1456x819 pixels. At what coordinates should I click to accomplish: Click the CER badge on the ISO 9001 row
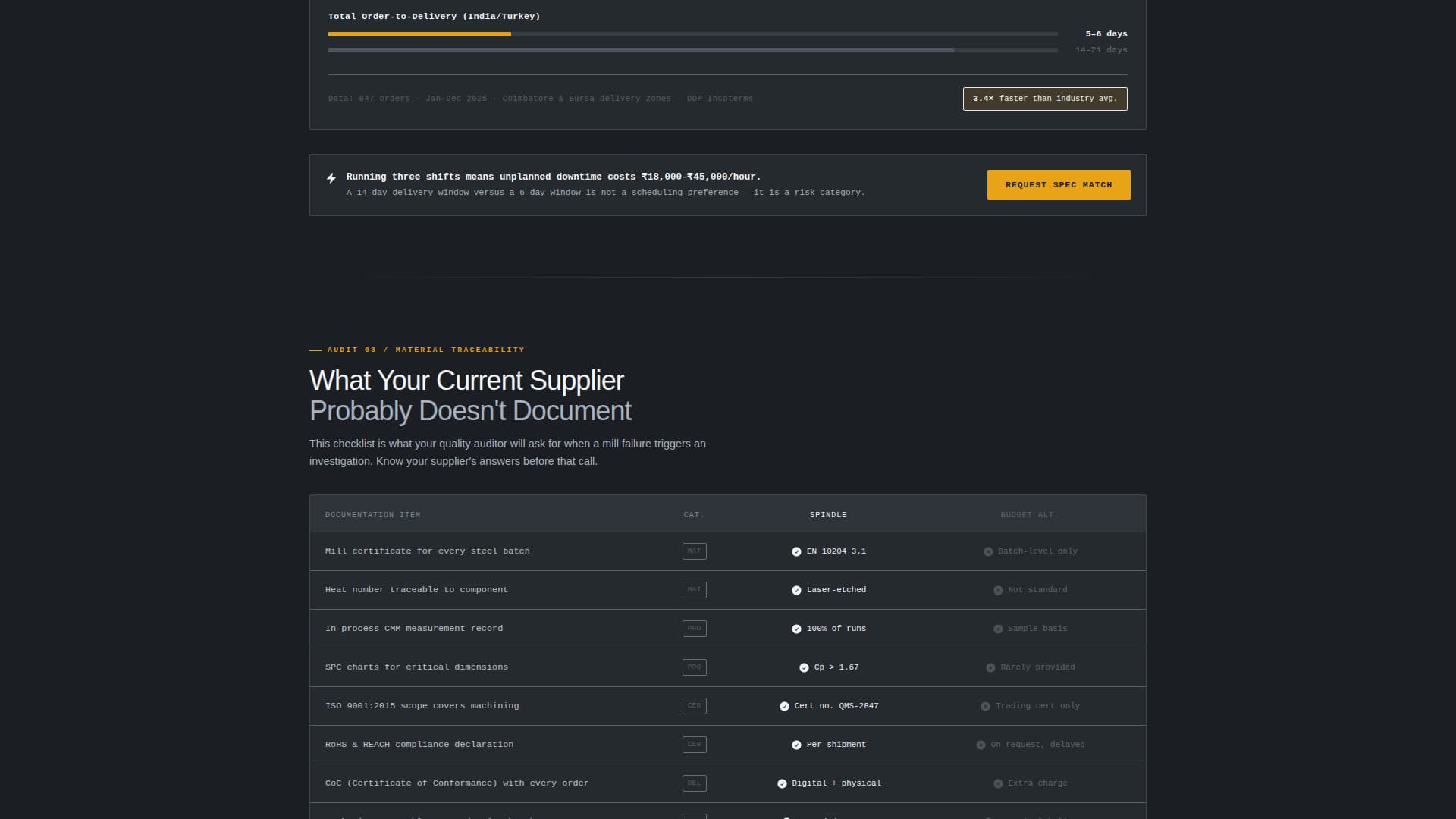pos(694,706)
